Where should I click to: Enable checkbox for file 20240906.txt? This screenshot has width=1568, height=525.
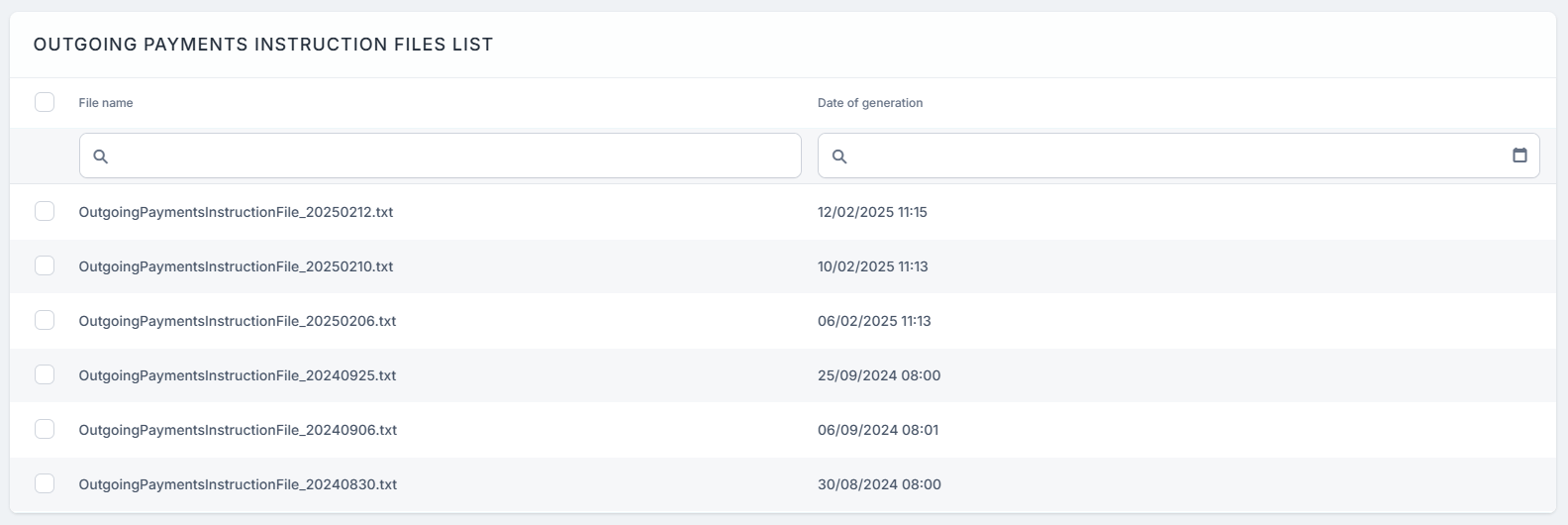click(x=45, y=429)
